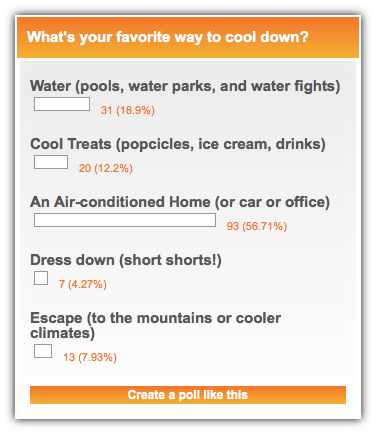Image resolution: width=387 pixels, height=440 pixels.
Task: Click the long bar for Air-conditioned Home
Action: click(x=125, y=220)
